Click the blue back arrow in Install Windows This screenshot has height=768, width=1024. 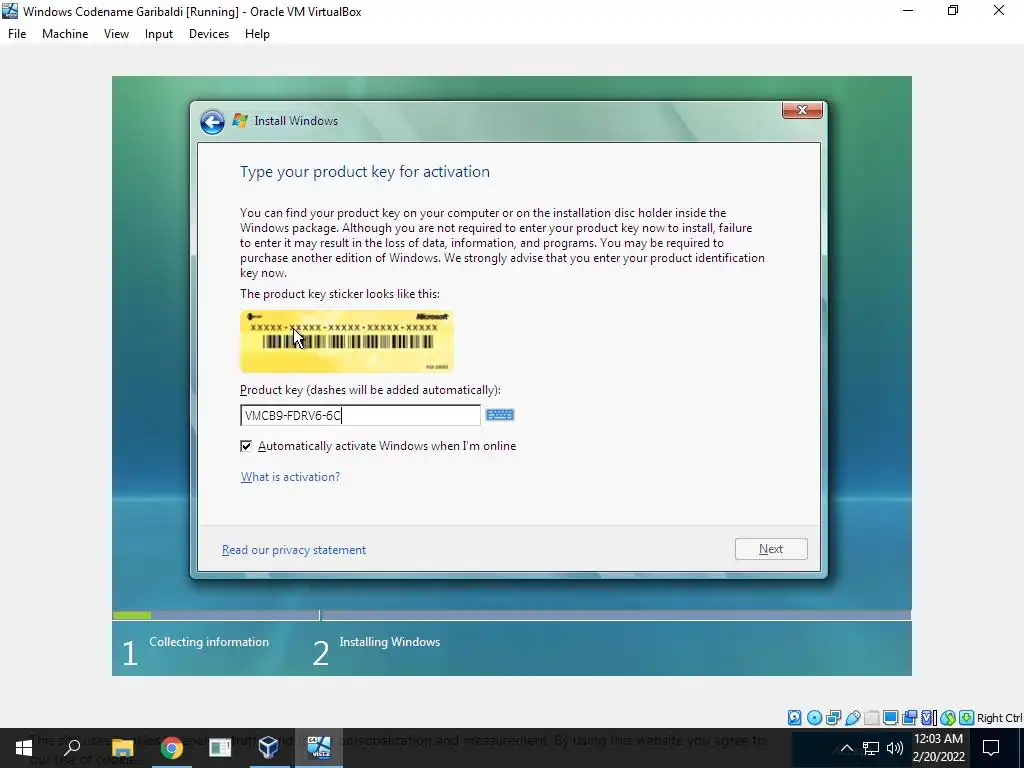pyautogui.click(x=212, y=121)
